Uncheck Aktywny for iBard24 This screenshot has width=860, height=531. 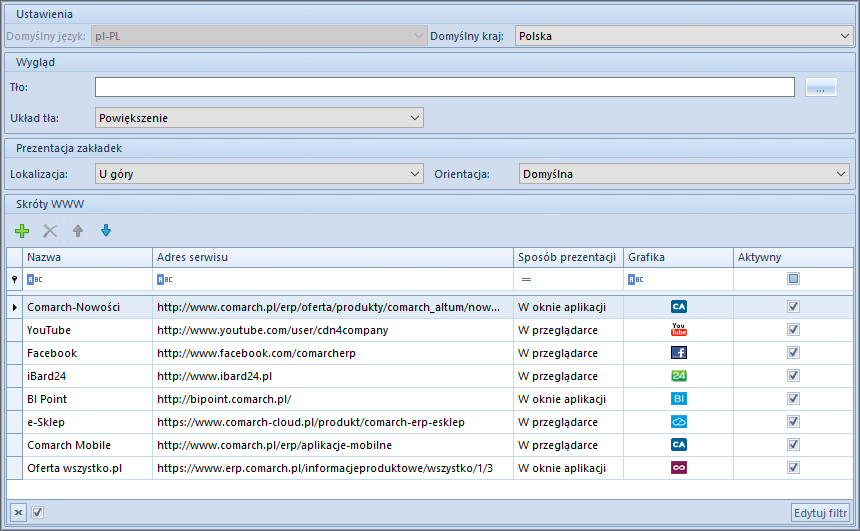pos(793,376)
